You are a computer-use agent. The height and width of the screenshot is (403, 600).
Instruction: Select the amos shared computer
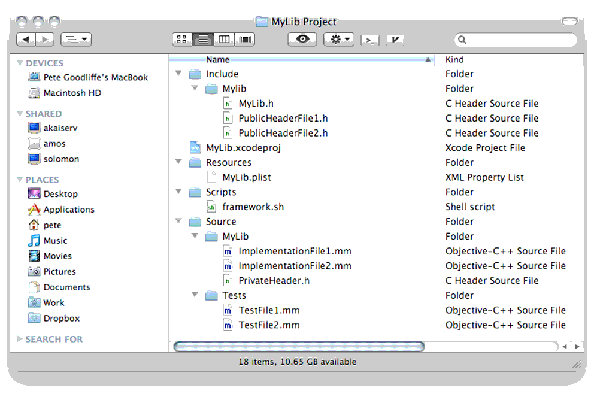[47, 144]
